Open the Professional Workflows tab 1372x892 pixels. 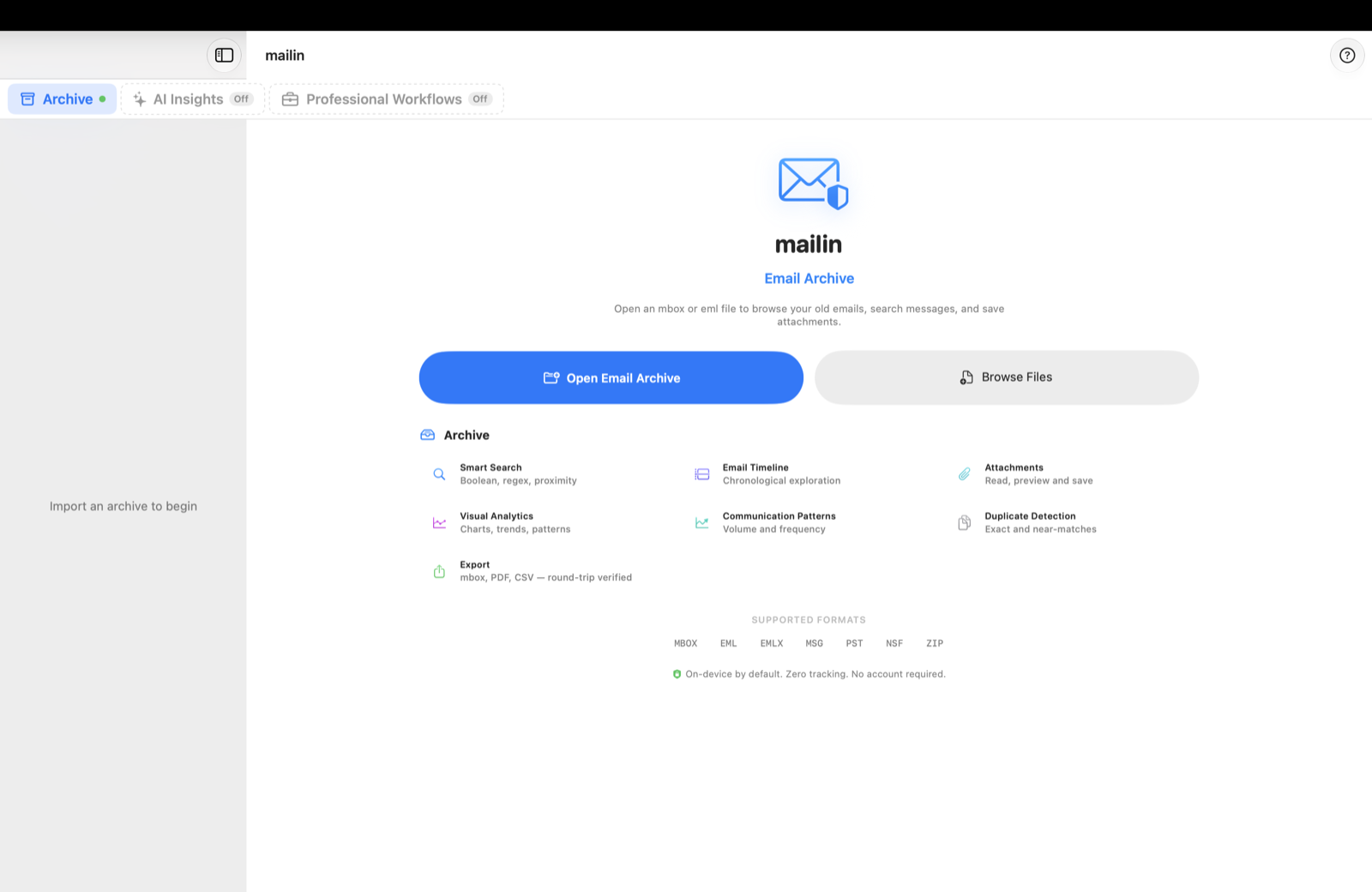pyautogui.click(x=387, y=99)
